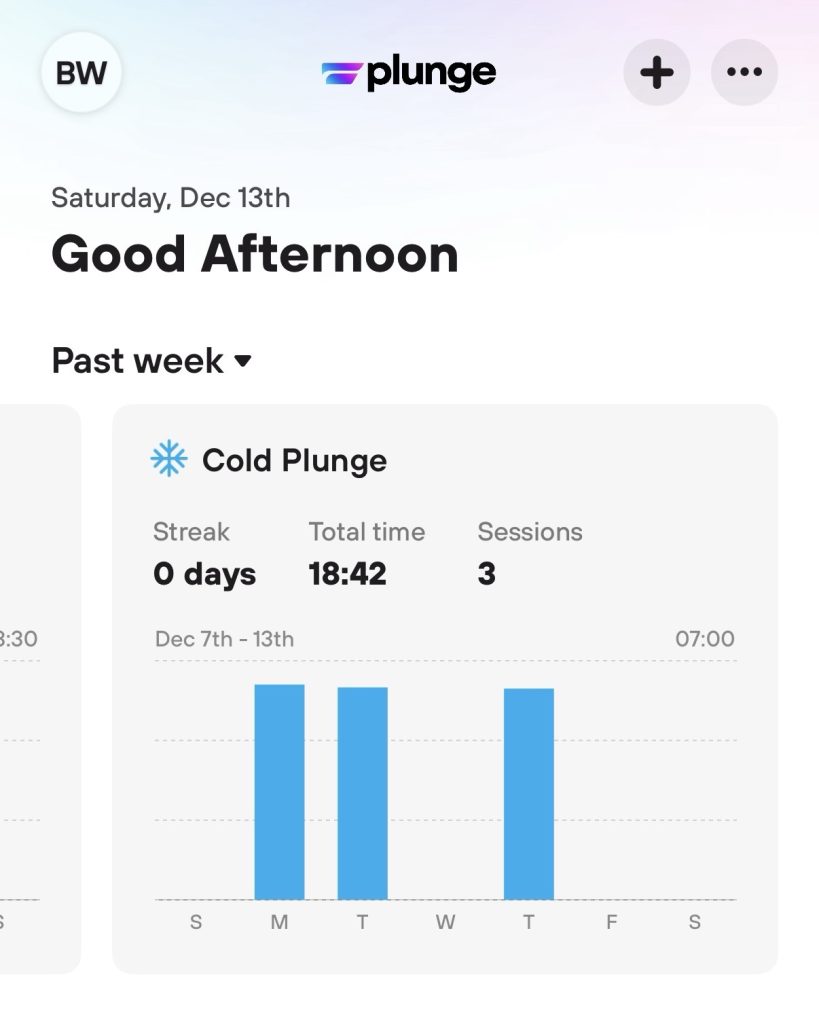Tap the Total time 18:42 stat

pyautogui.click(x=366, y=553)
